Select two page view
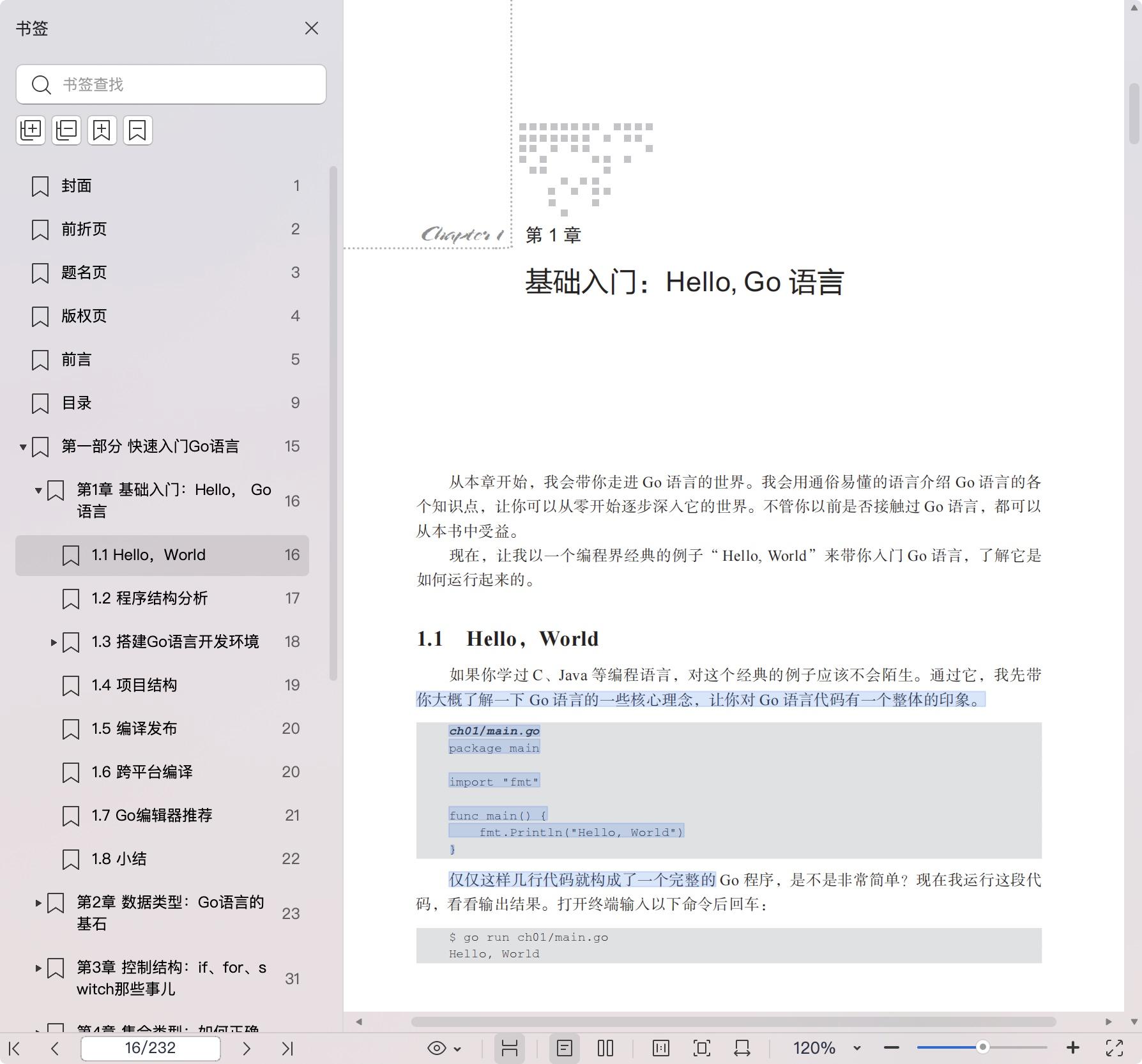 click(605, 1048)
